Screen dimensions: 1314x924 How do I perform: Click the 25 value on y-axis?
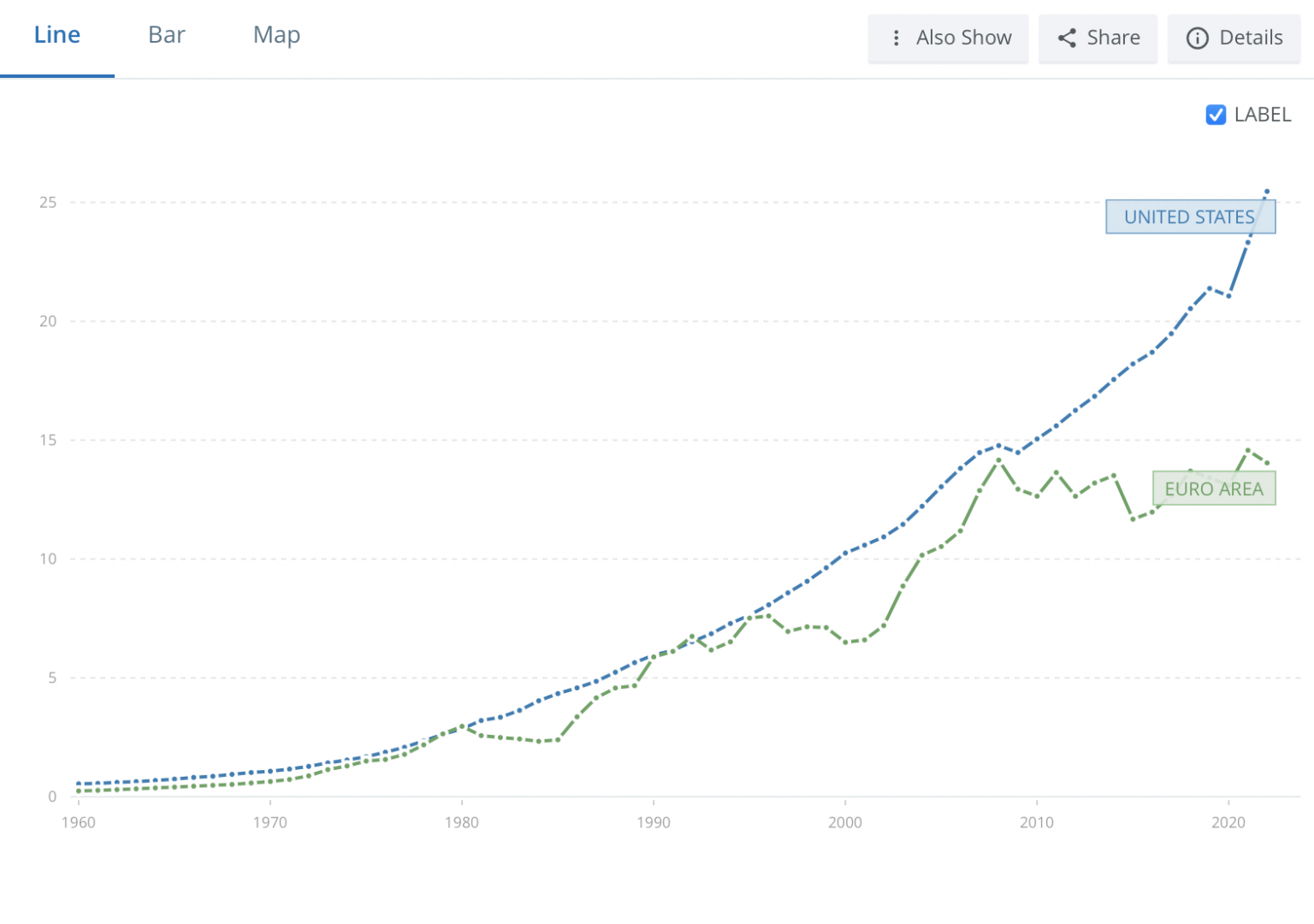coord(48,203)
